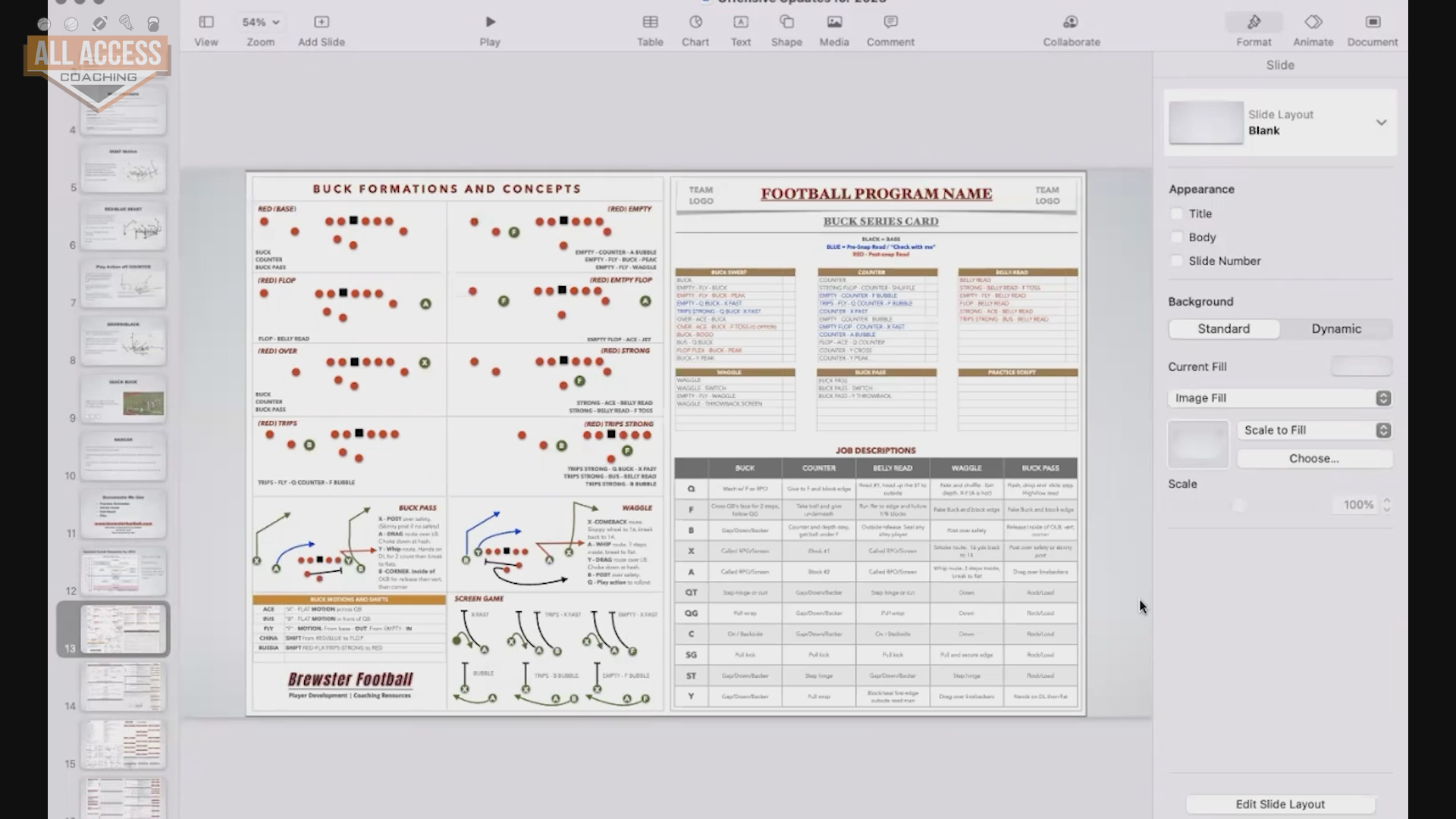Viewport: 1456px width, 819px height.
Task: Click the Edit Slide Layout button
Action: 1280,804
